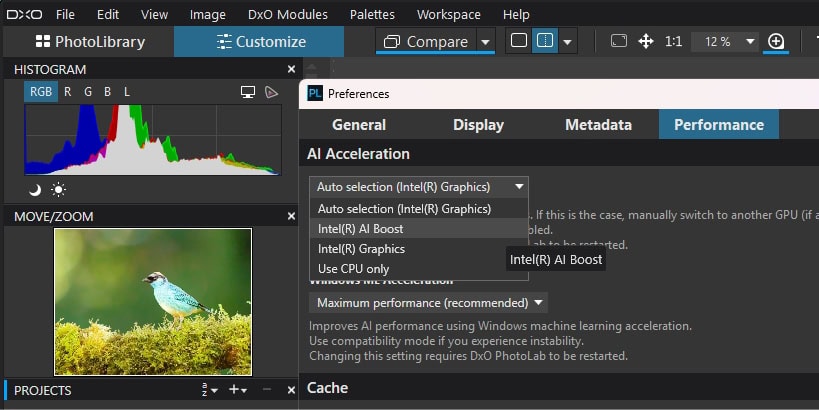Select the RGB histogram channel

[x=41, y=92]
